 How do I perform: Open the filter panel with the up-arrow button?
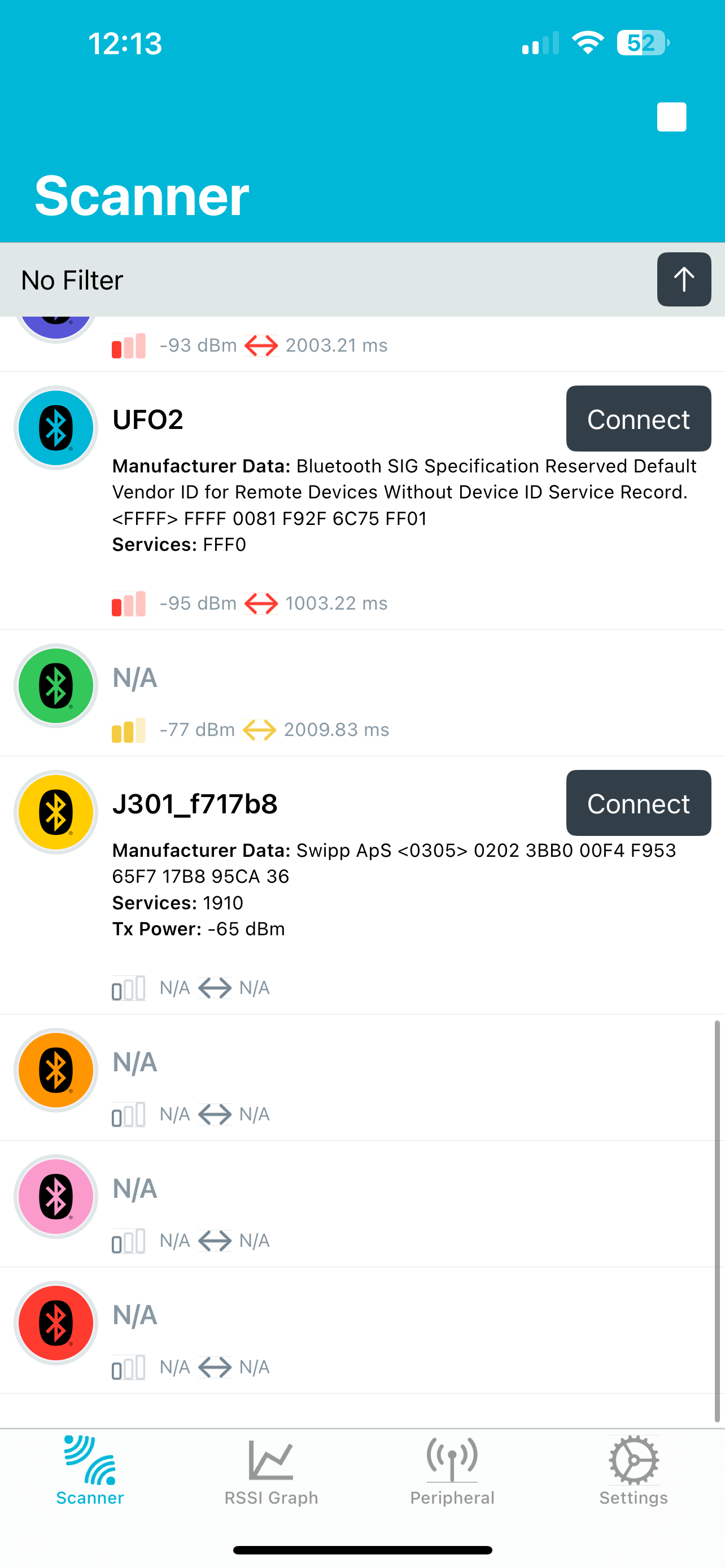[x=684, y=279]
